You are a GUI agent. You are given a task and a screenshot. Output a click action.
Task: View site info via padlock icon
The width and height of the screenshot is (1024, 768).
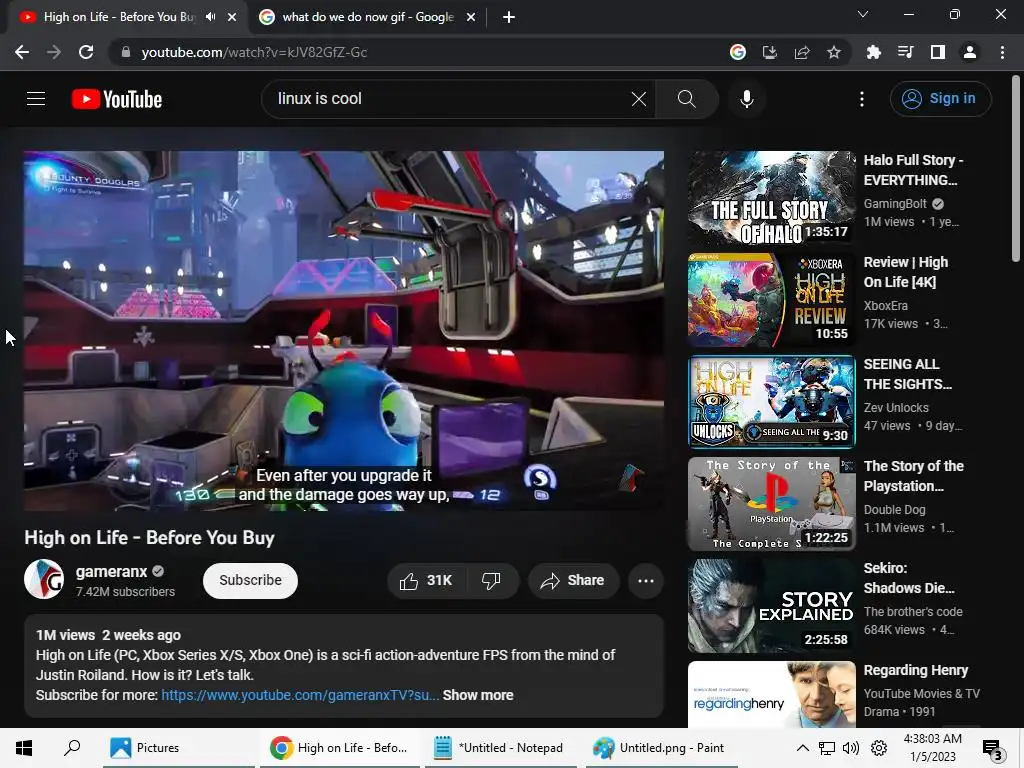pyautogui.click(x=126, y=52)
